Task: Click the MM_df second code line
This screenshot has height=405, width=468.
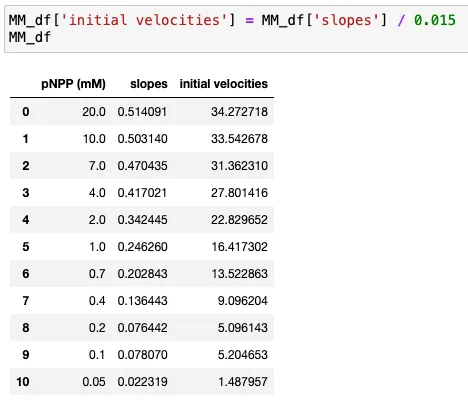Action: pos(30,37)
